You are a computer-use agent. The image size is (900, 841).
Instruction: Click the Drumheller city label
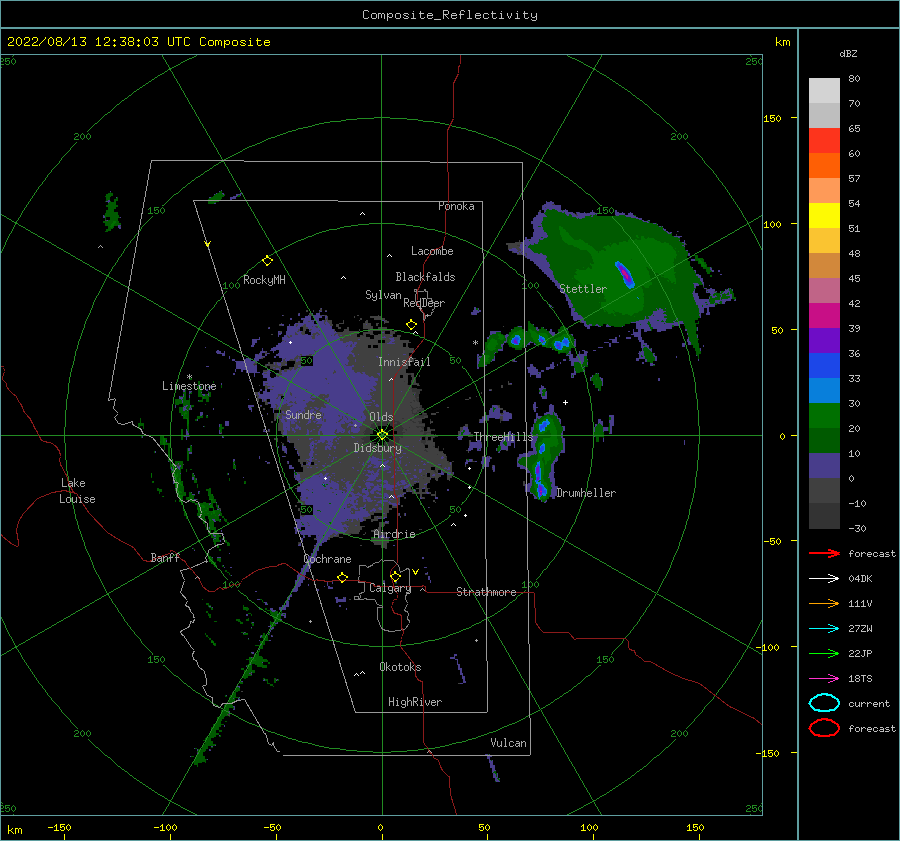point(586,493)
